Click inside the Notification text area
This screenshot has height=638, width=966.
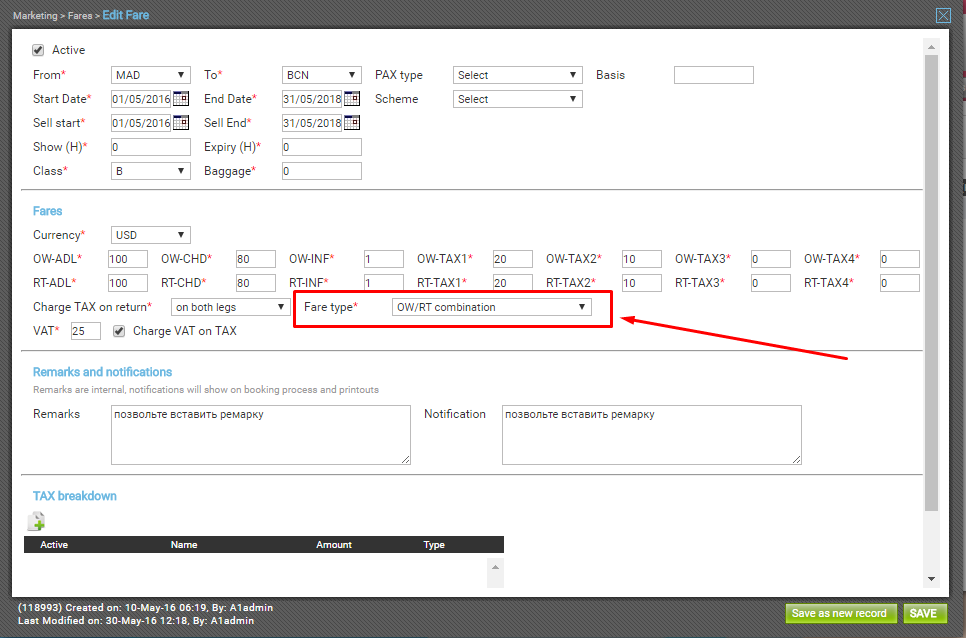tap(652, 435)
